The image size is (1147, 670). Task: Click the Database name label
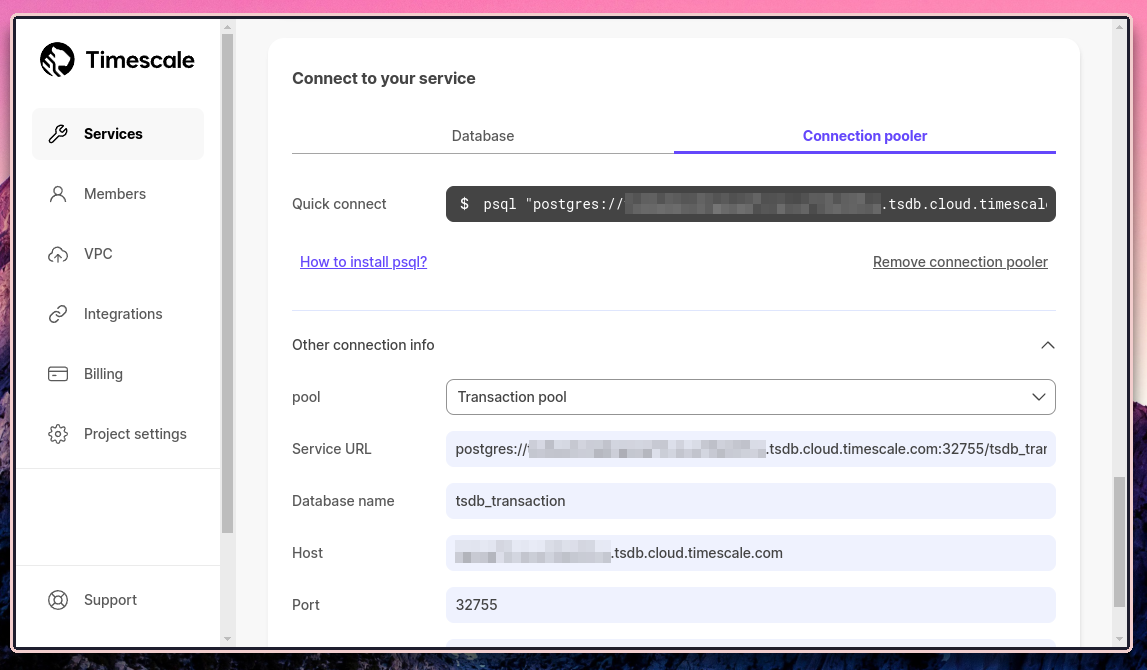(343, 501)
